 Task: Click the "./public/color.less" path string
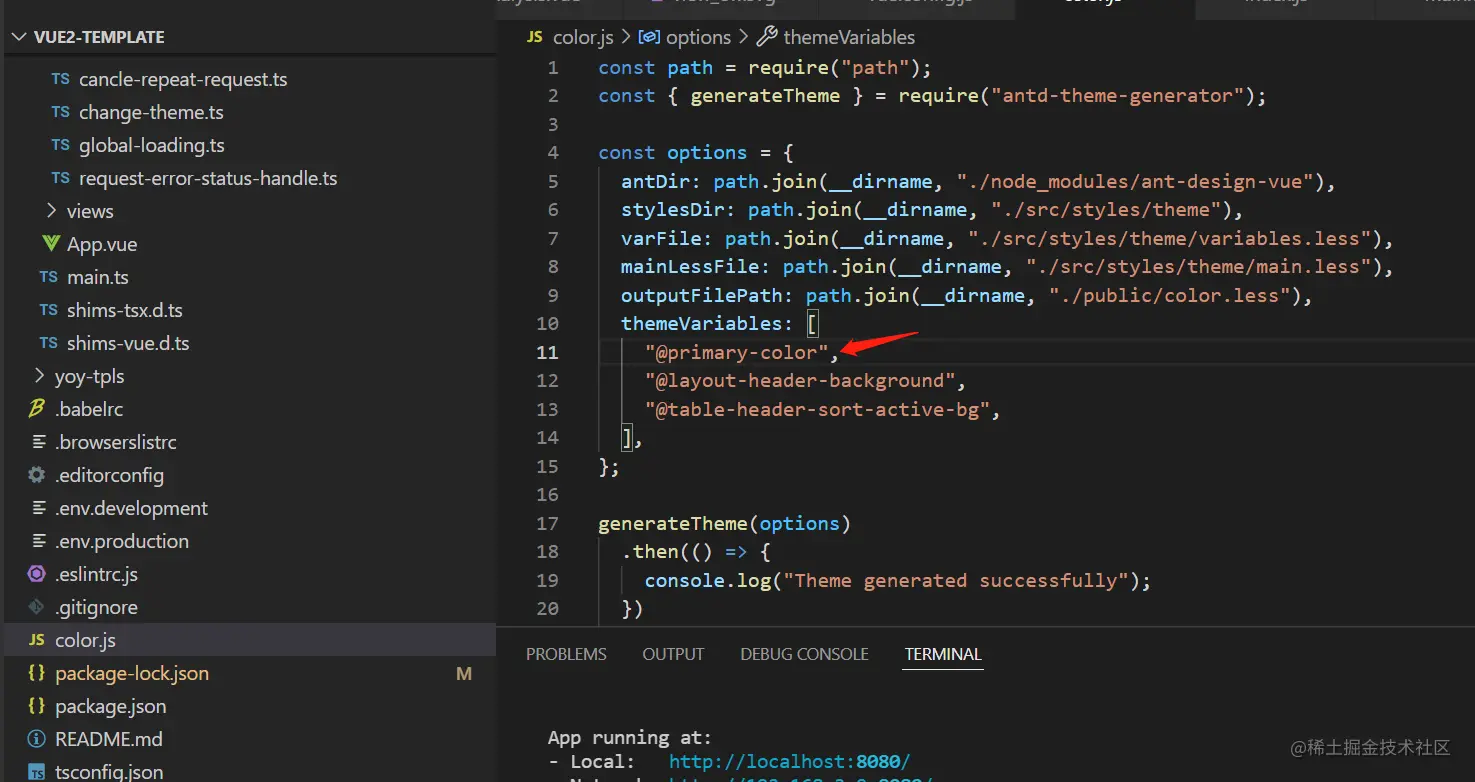(1170, 295)
